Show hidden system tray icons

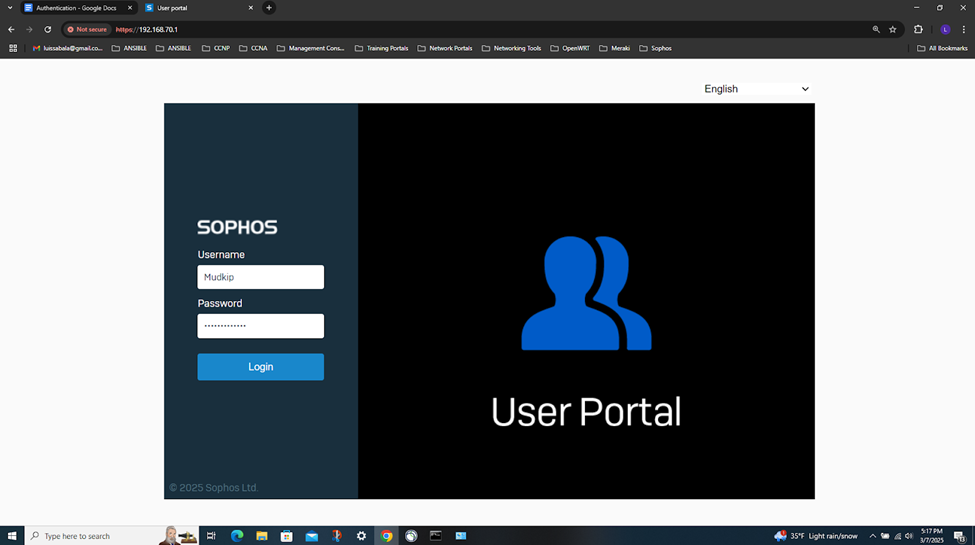click(872, 536)
